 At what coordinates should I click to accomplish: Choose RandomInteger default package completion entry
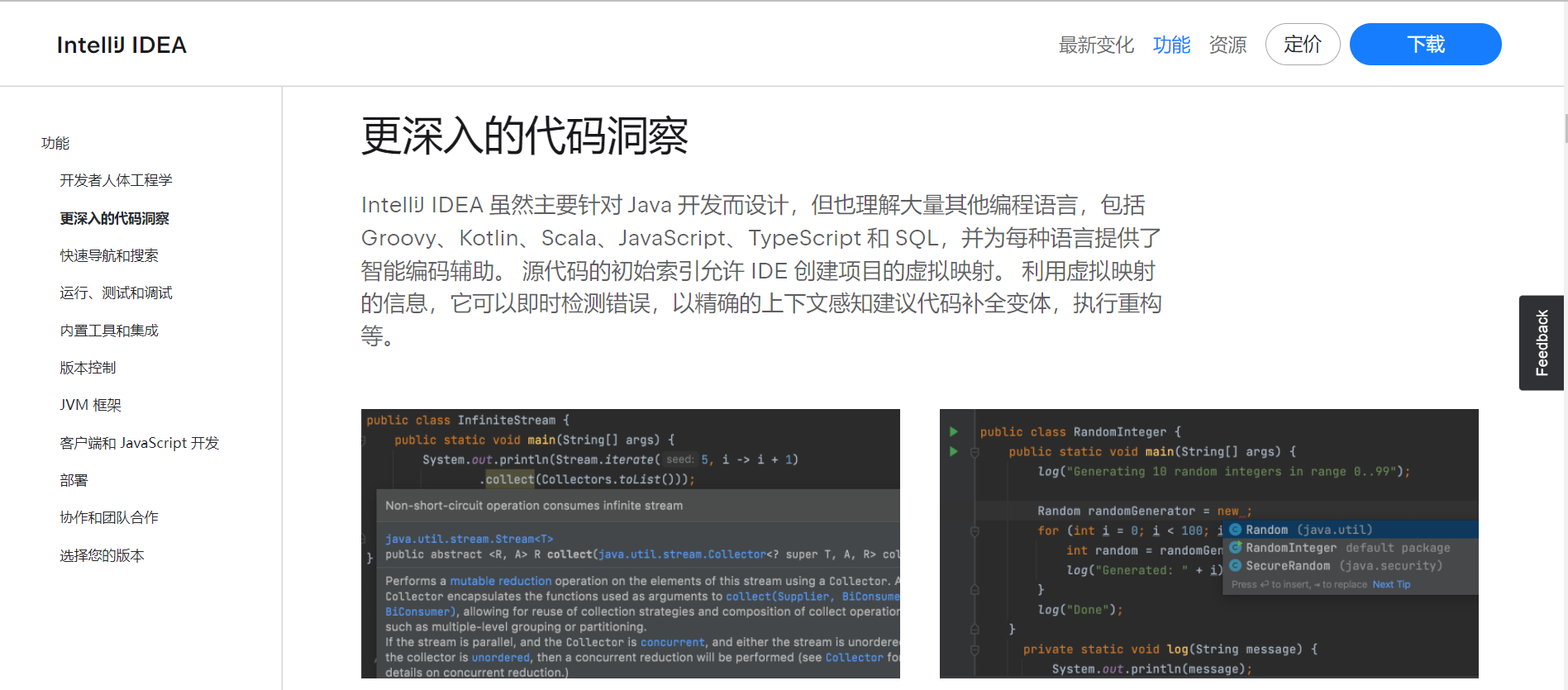1351,548
